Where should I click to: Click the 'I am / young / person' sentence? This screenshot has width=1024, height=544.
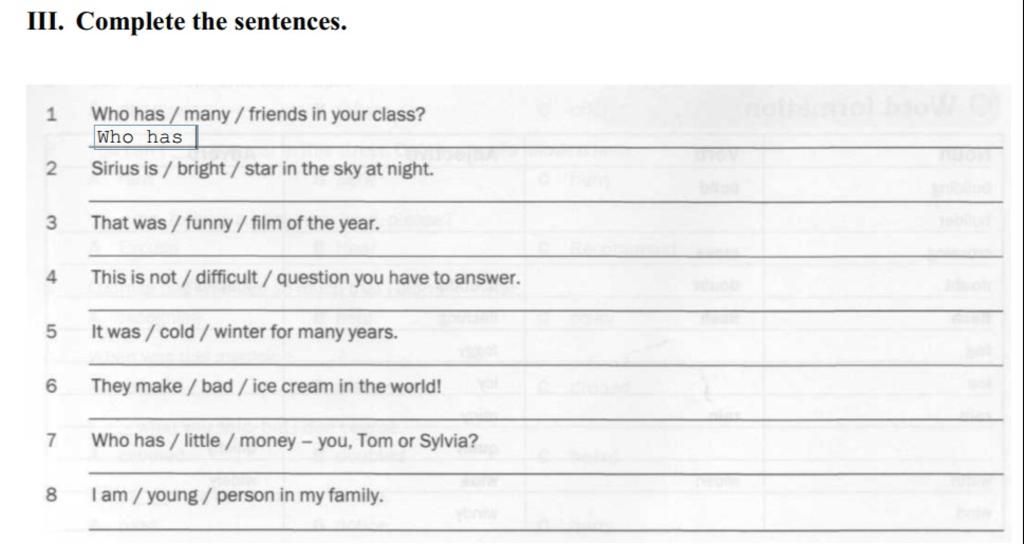point(237,496)
